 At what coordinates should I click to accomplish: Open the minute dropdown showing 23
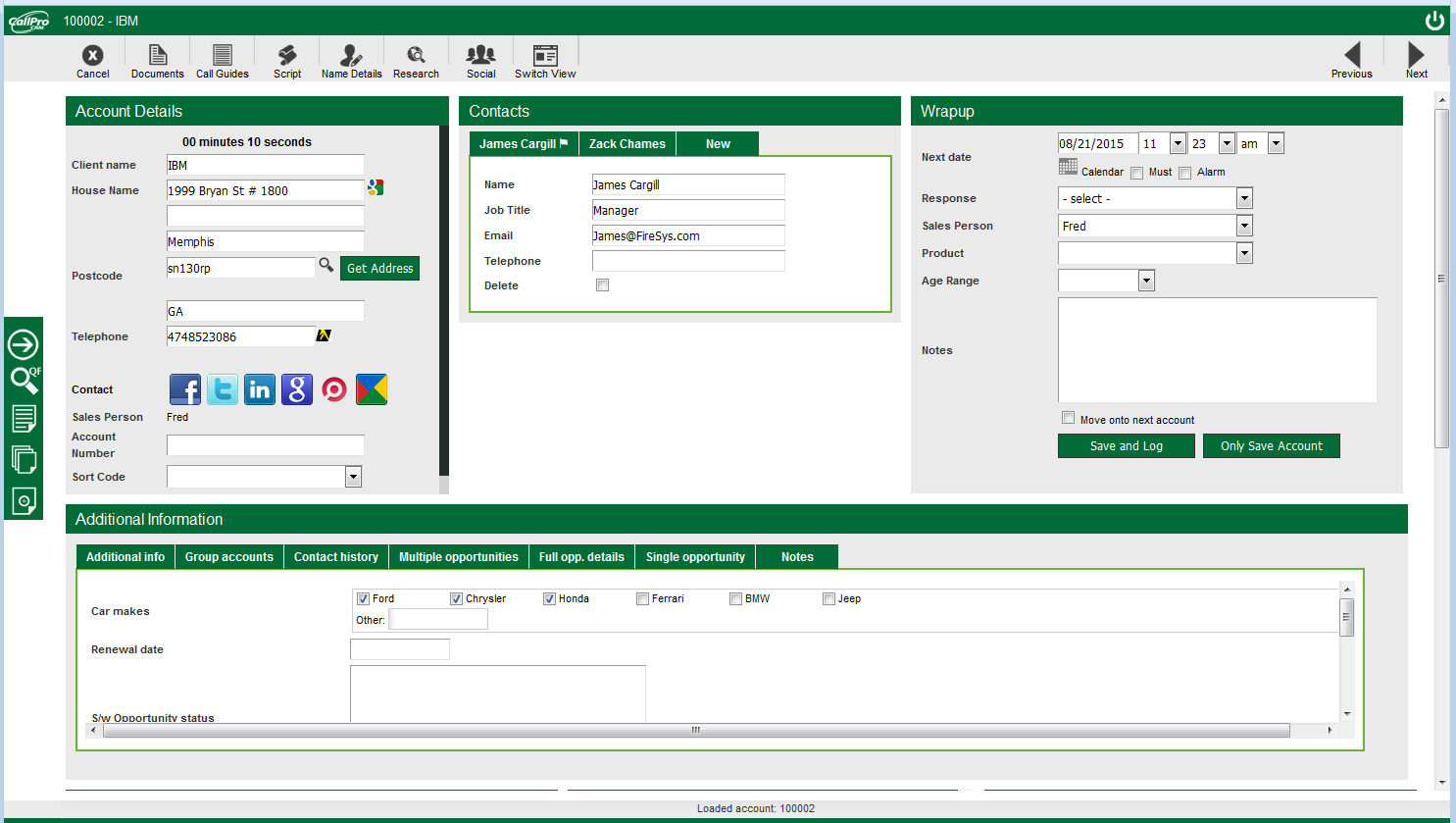coord(1212,143)
